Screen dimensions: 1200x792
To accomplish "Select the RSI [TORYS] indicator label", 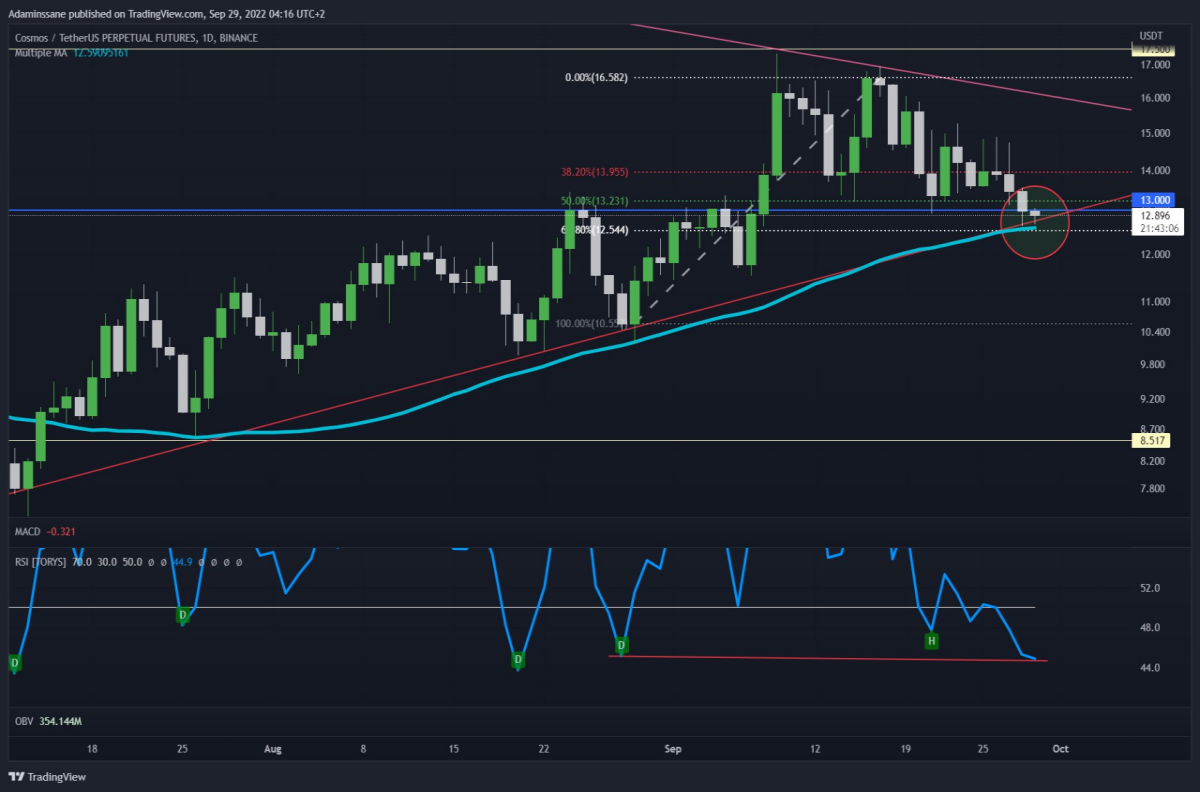I will (x=40, y=563).
